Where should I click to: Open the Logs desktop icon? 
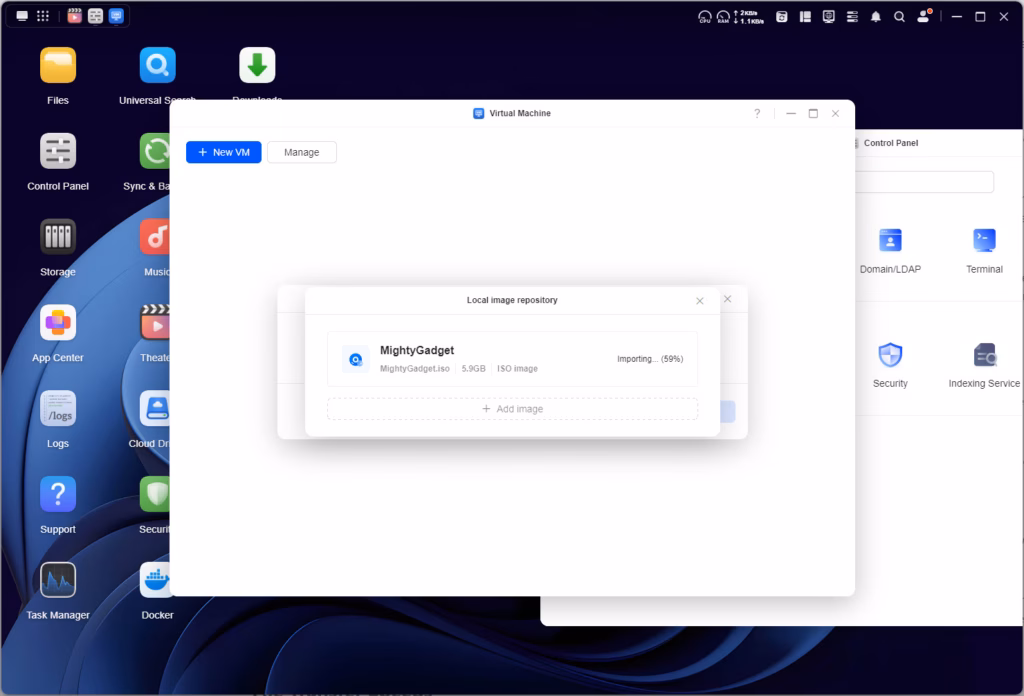point(57,409)
